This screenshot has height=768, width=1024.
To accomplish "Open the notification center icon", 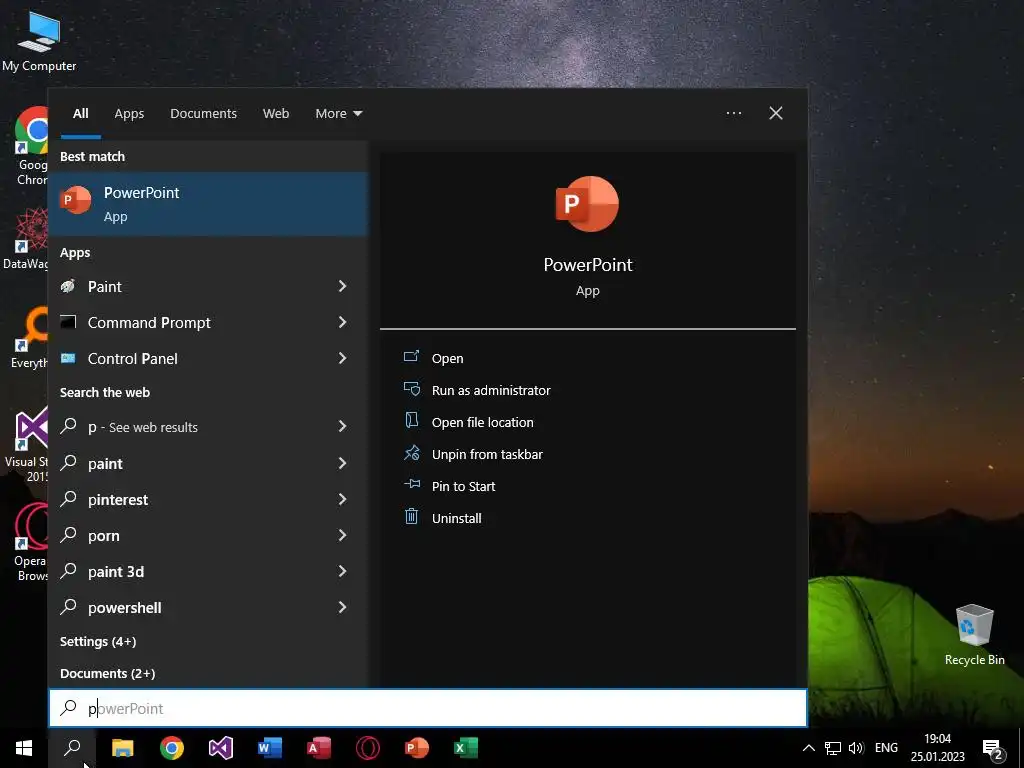I will point(993,749).
